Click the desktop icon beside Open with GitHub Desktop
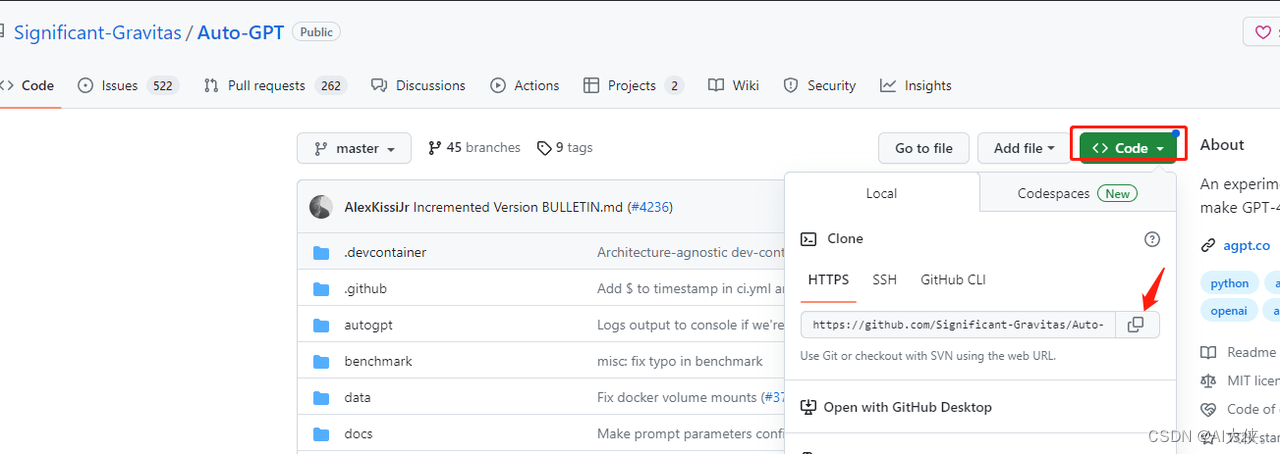The height and width of the screenshot is (454, 1280). [809, 407]
